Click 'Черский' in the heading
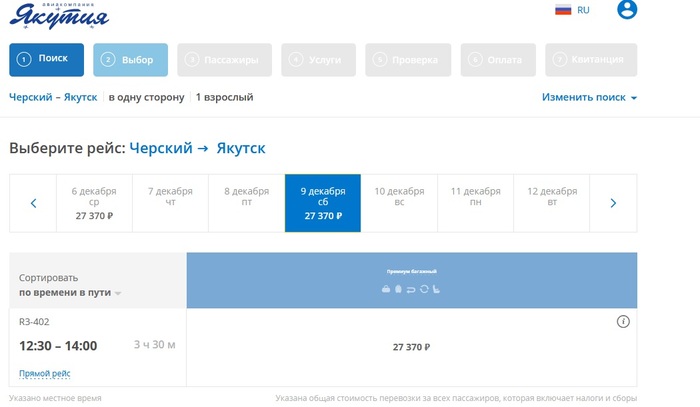The width and height of the screenshot is (700, 407). point(161,148)
